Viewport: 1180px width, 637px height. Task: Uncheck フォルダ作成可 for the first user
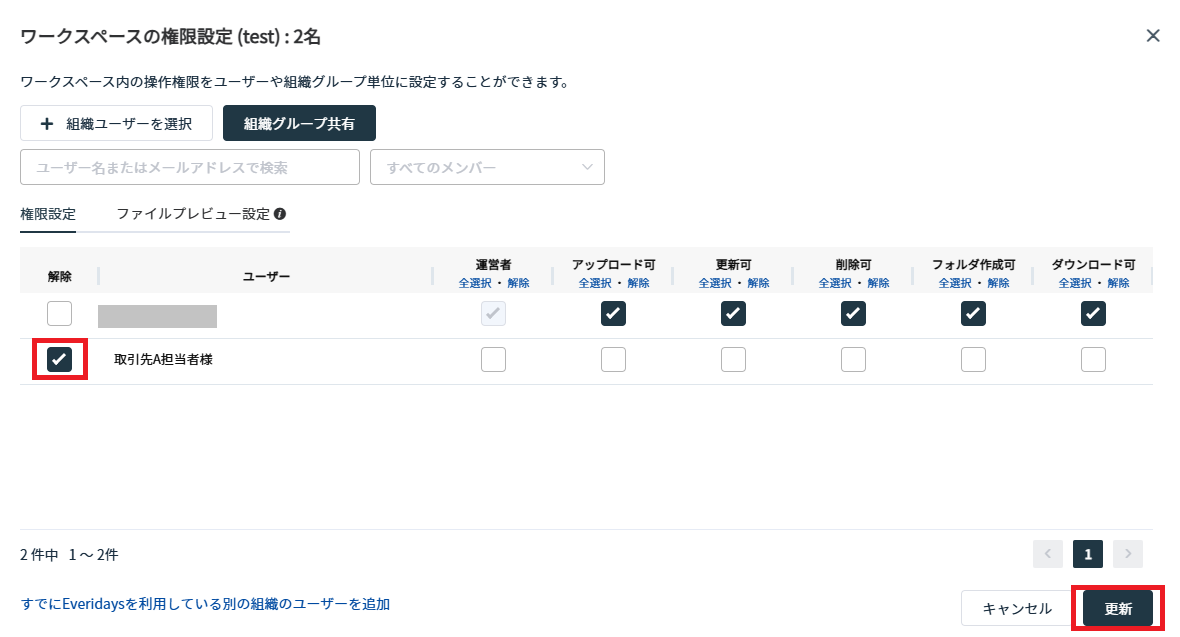pos(973,313)
